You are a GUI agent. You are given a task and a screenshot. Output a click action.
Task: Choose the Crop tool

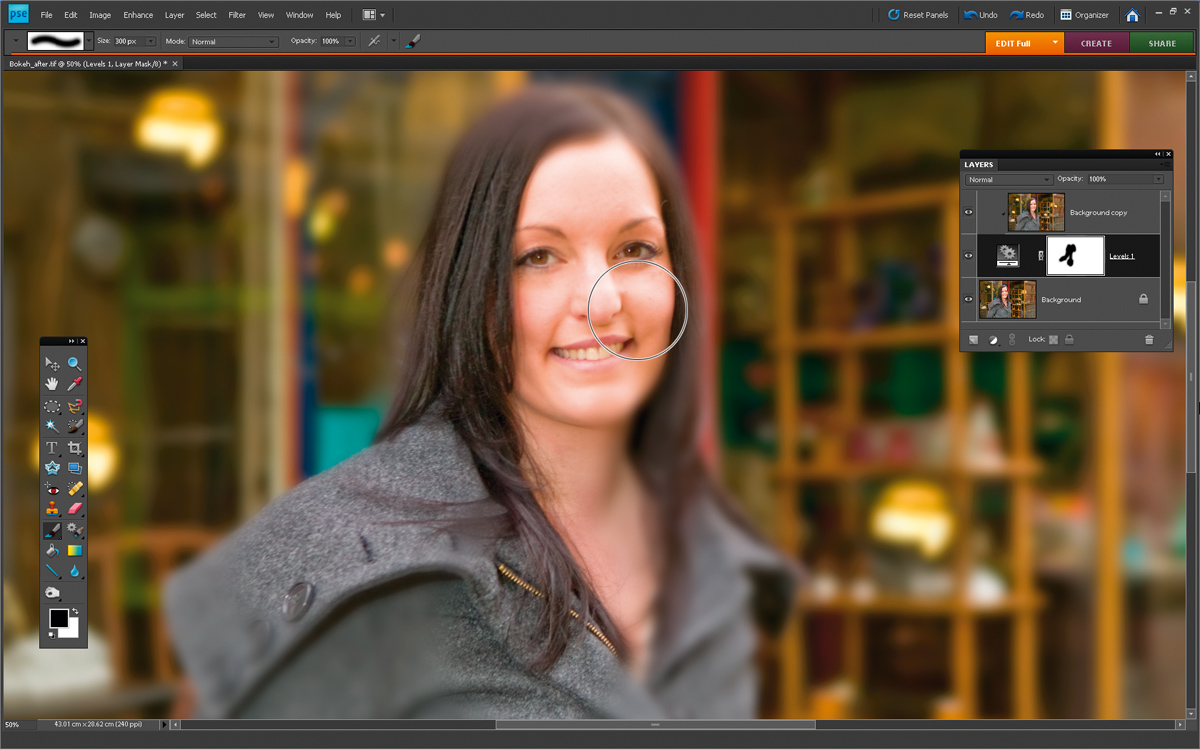pos(75,448)
